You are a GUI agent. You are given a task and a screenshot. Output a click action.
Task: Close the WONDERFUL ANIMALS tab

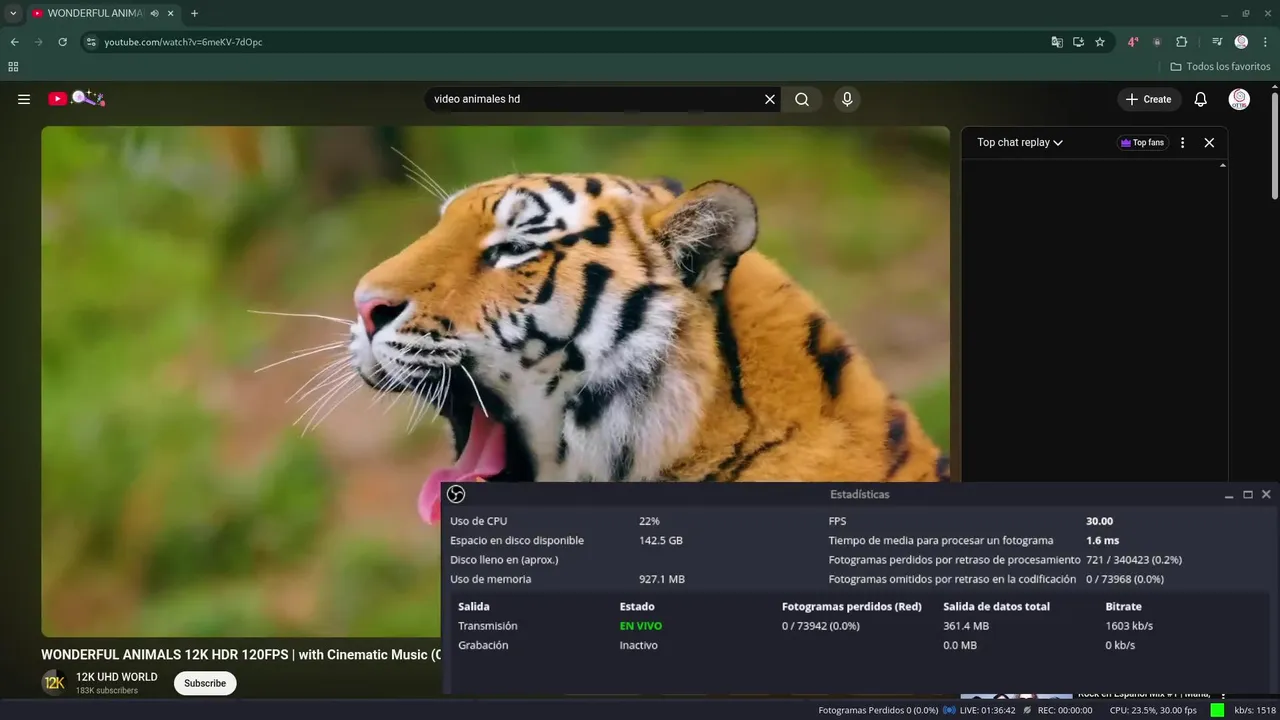click(x=171, y=13)
